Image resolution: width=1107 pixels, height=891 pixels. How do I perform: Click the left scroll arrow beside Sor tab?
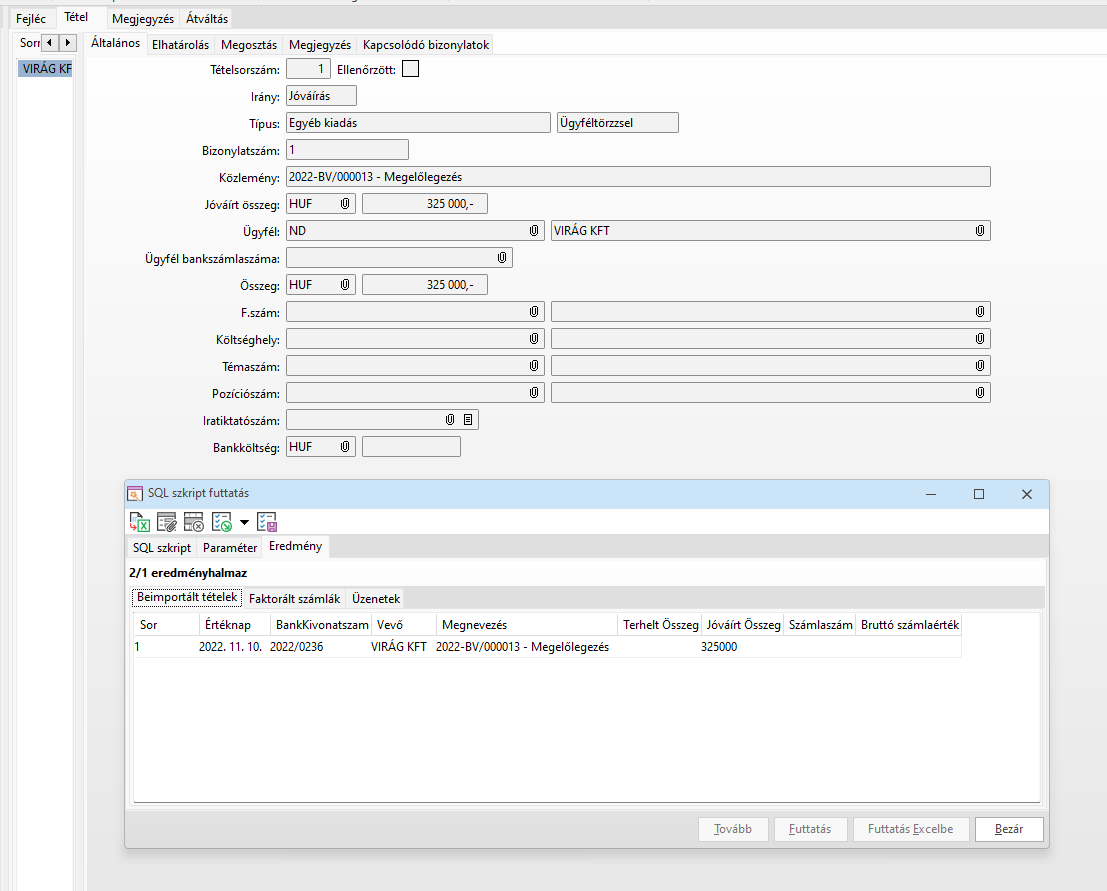click(49, 43)
